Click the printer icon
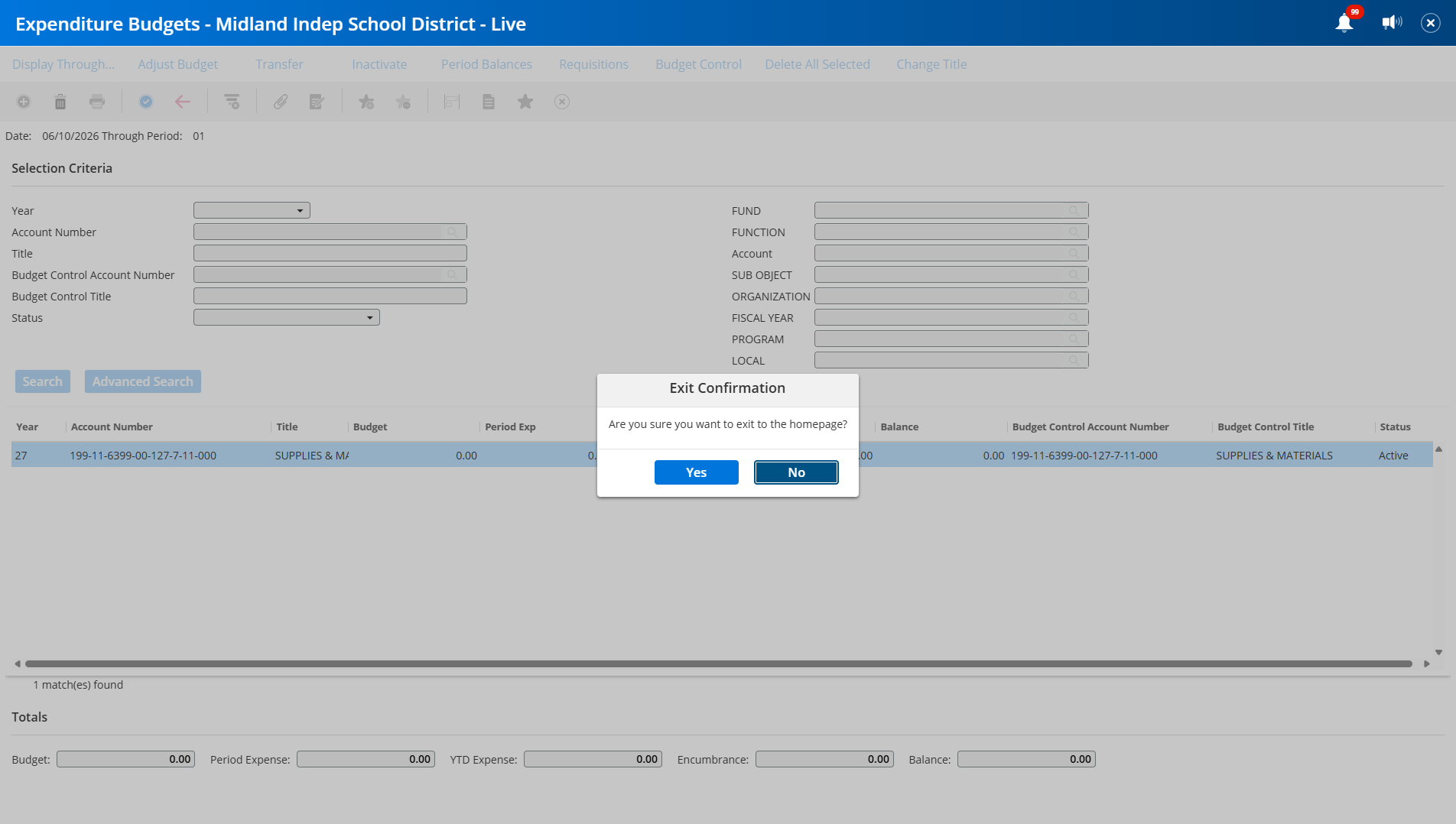This screenshot has height=824, width=1456. click(97, 102)
